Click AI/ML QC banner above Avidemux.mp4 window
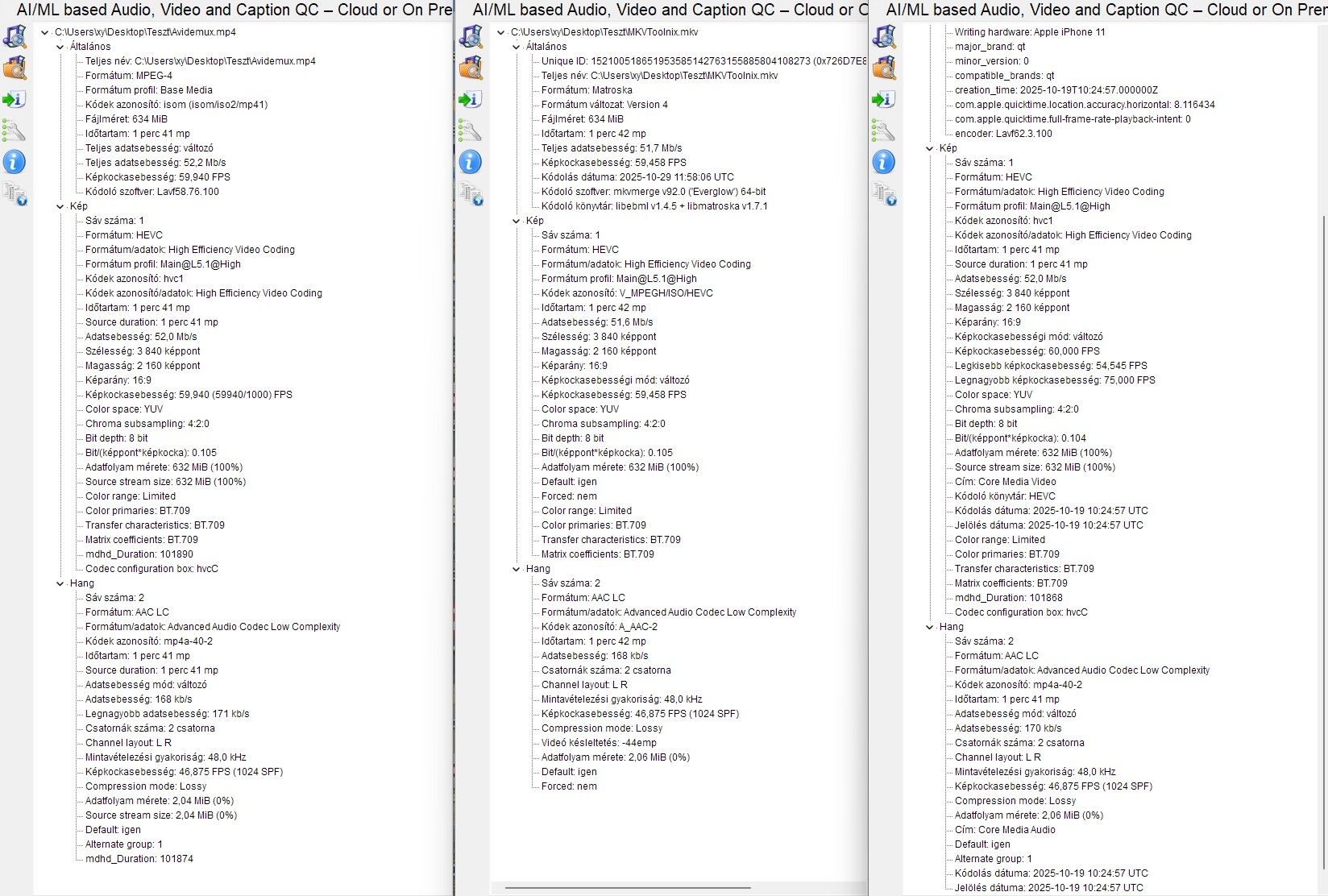Screen dimensions: 1328x896 click(234, 10)
